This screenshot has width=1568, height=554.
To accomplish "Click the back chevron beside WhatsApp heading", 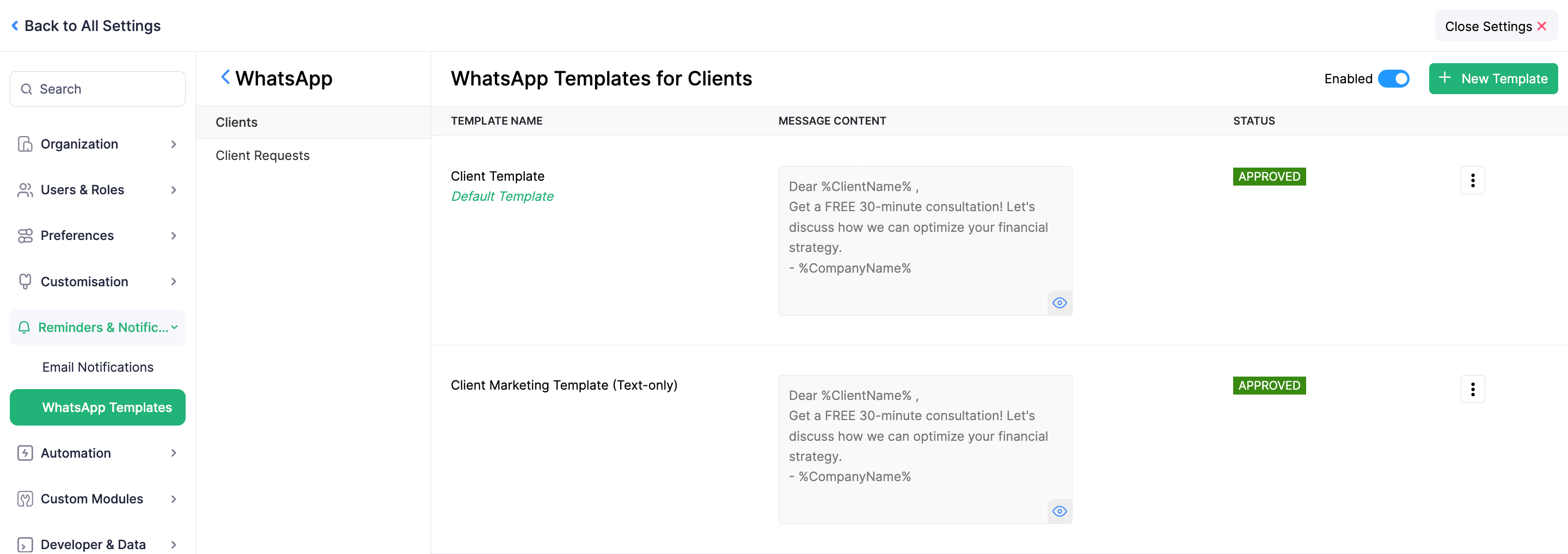I will [225, 77].
